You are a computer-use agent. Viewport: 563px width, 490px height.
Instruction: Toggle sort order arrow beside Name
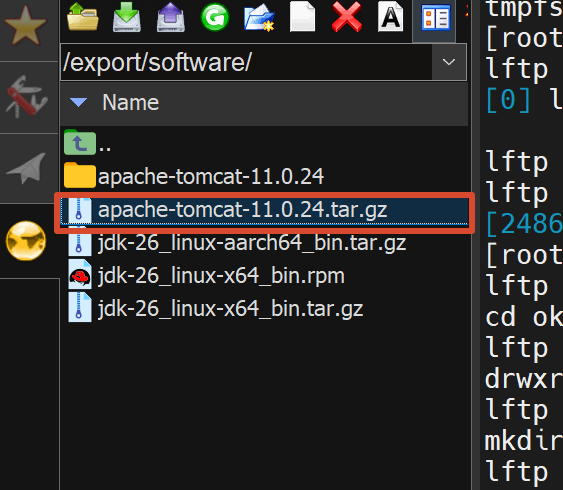79,103
